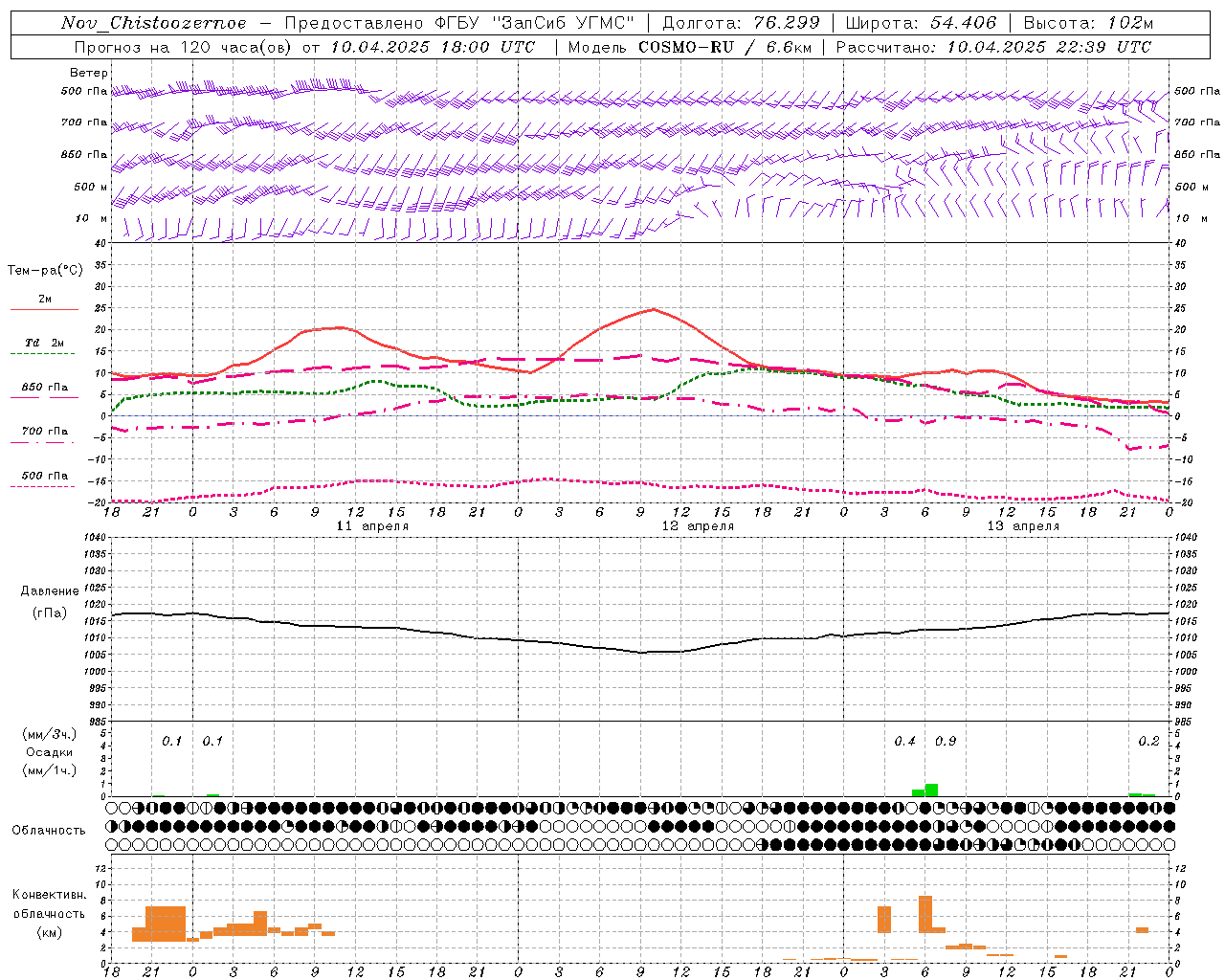Click the 12 апреля date label
The height and width of the screenshot is (980, 1225).
pyautogui.click(x=698, y=526)
